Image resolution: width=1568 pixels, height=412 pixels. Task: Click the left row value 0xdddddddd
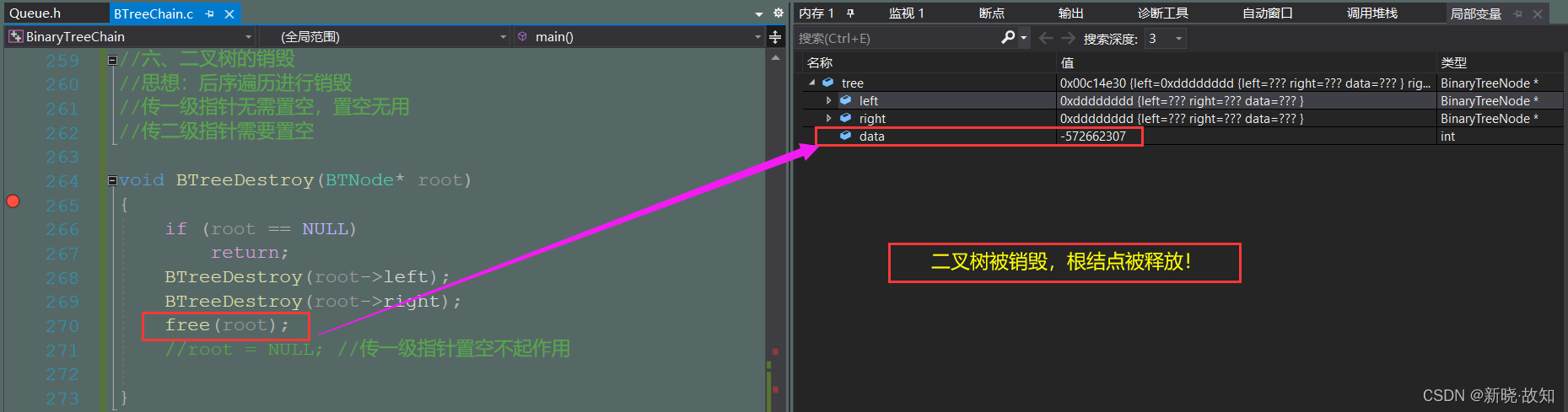coord(1097,100)
